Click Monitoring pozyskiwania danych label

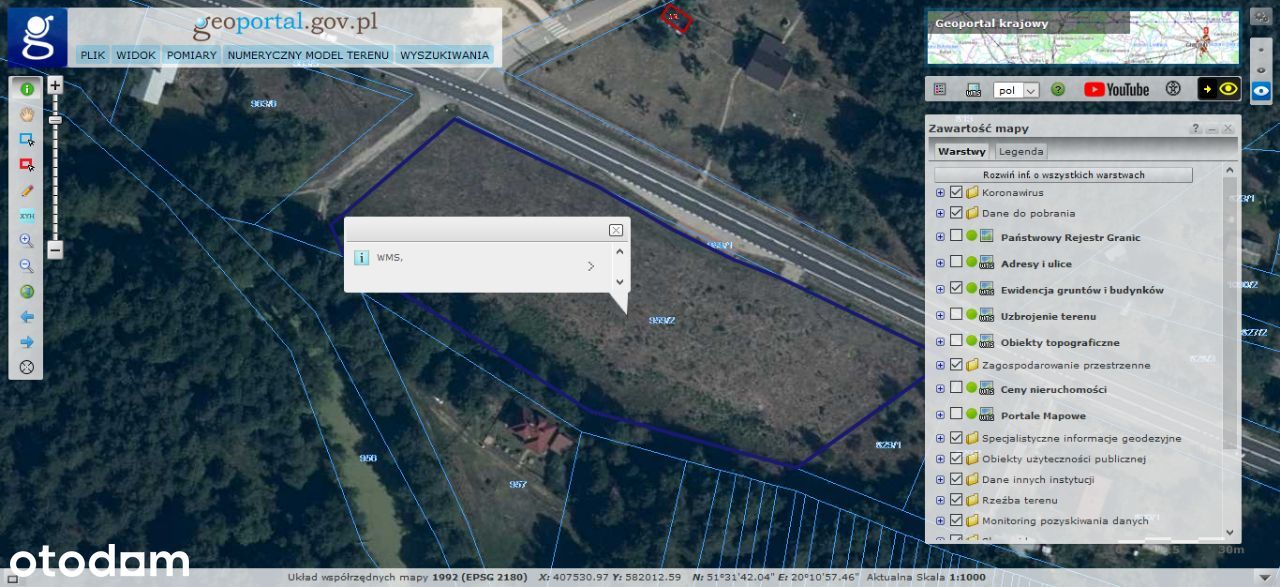click(x=1065, y=521)
